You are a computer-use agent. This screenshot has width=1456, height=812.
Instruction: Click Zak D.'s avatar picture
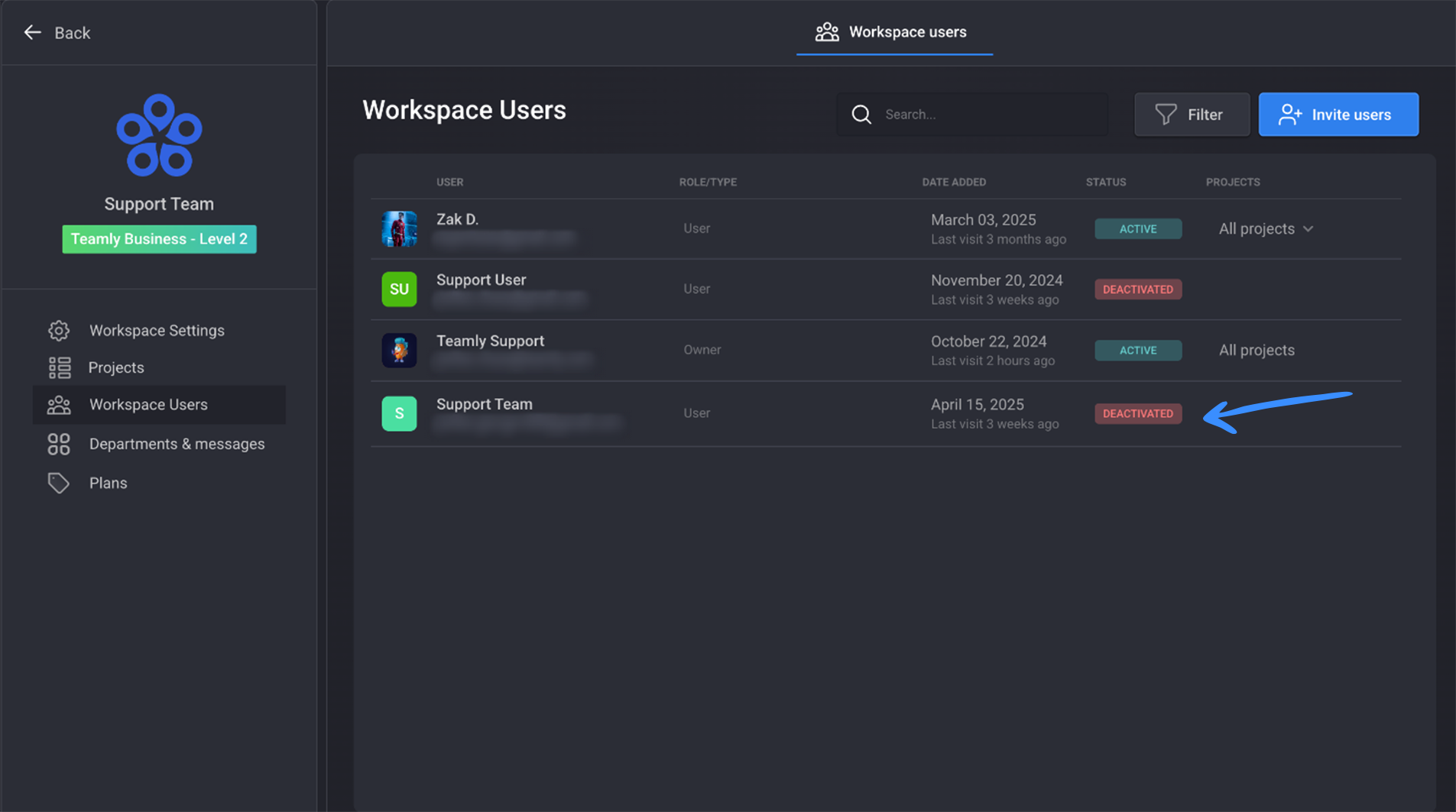coord(399,228)
